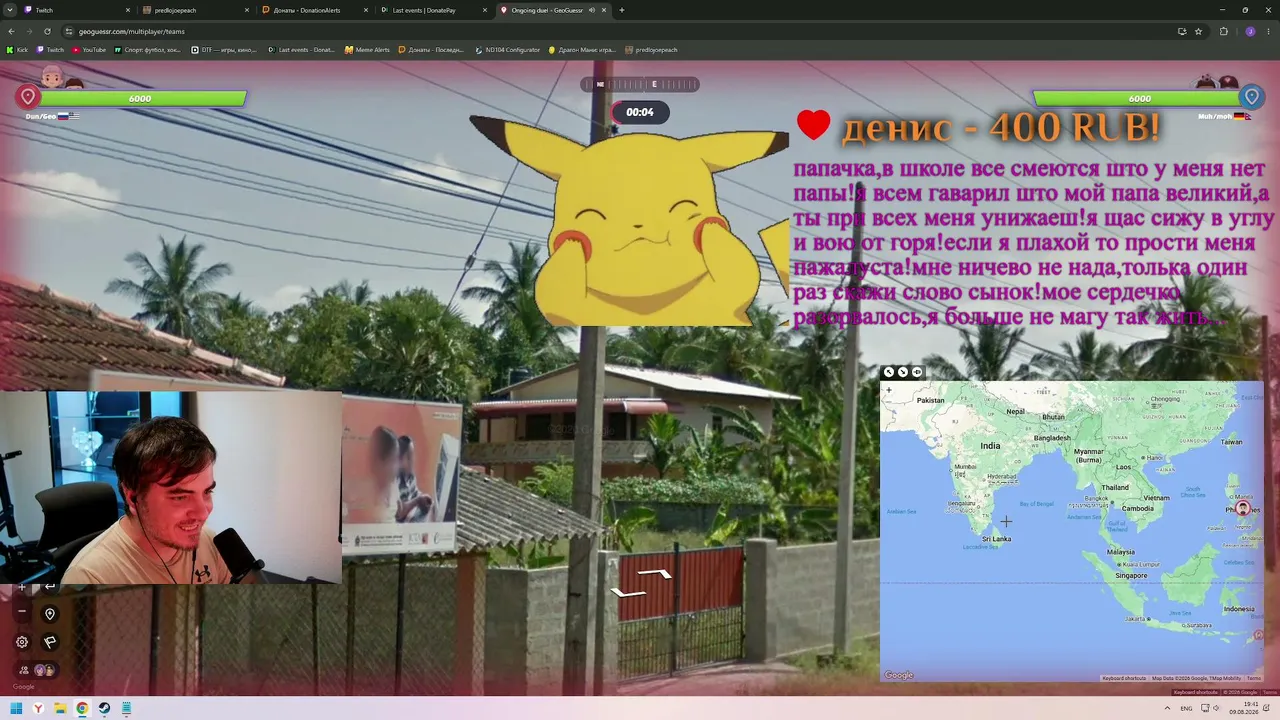1280x720 pixels.
Task: Mute the GeoGuessr tab audio icon
Action: pos(592,10)
